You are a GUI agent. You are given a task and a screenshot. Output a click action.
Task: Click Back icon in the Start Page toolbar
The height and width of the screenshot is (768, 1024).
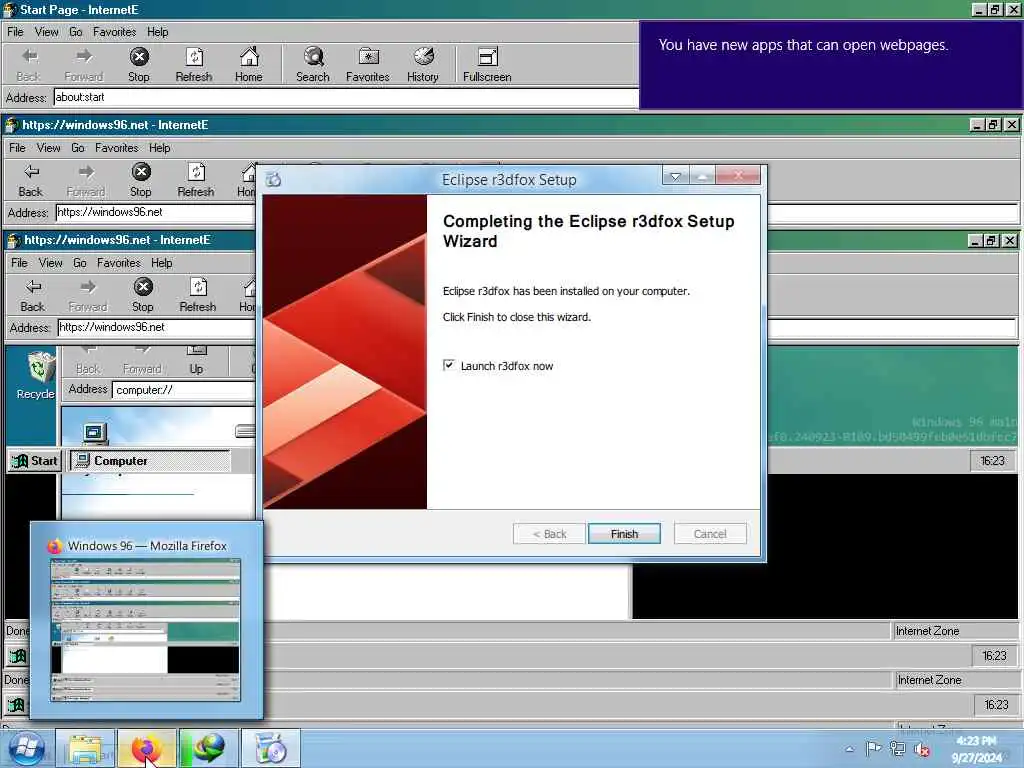click(28, 65)
